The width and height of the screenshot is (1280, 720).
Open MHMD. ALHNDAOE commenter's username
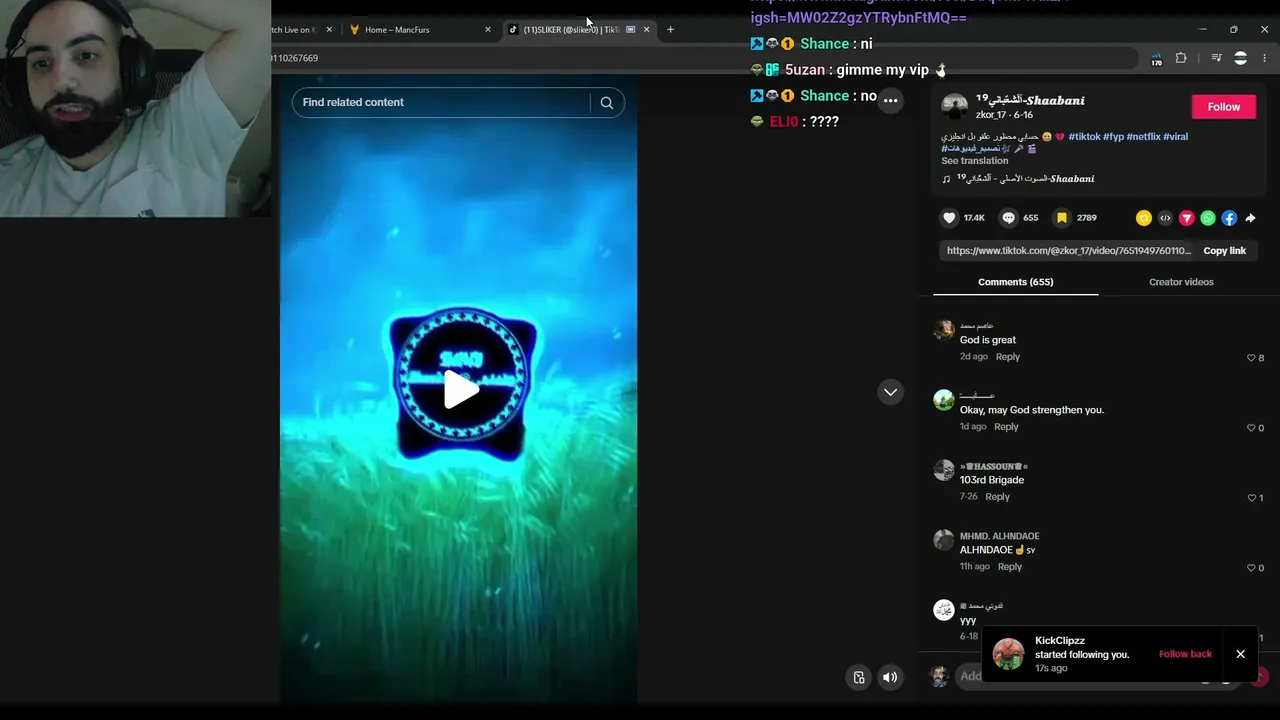click(x=999, y=536)
